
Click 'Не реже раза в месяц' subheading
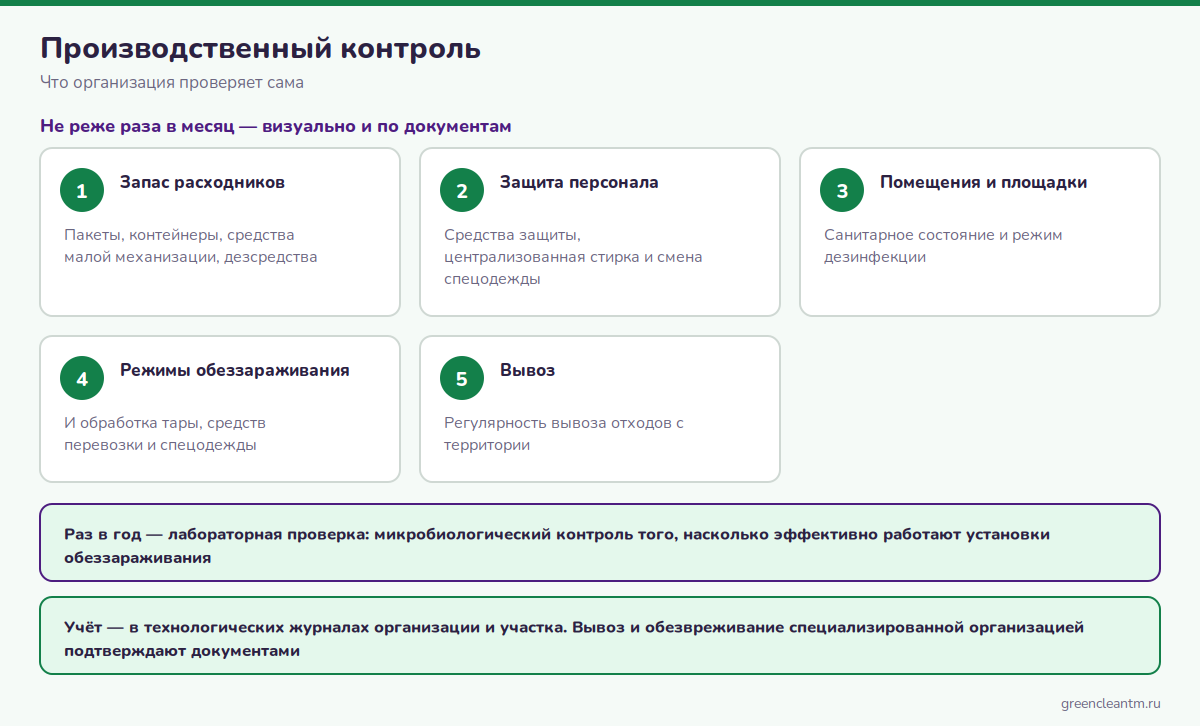tap(275, 127)
